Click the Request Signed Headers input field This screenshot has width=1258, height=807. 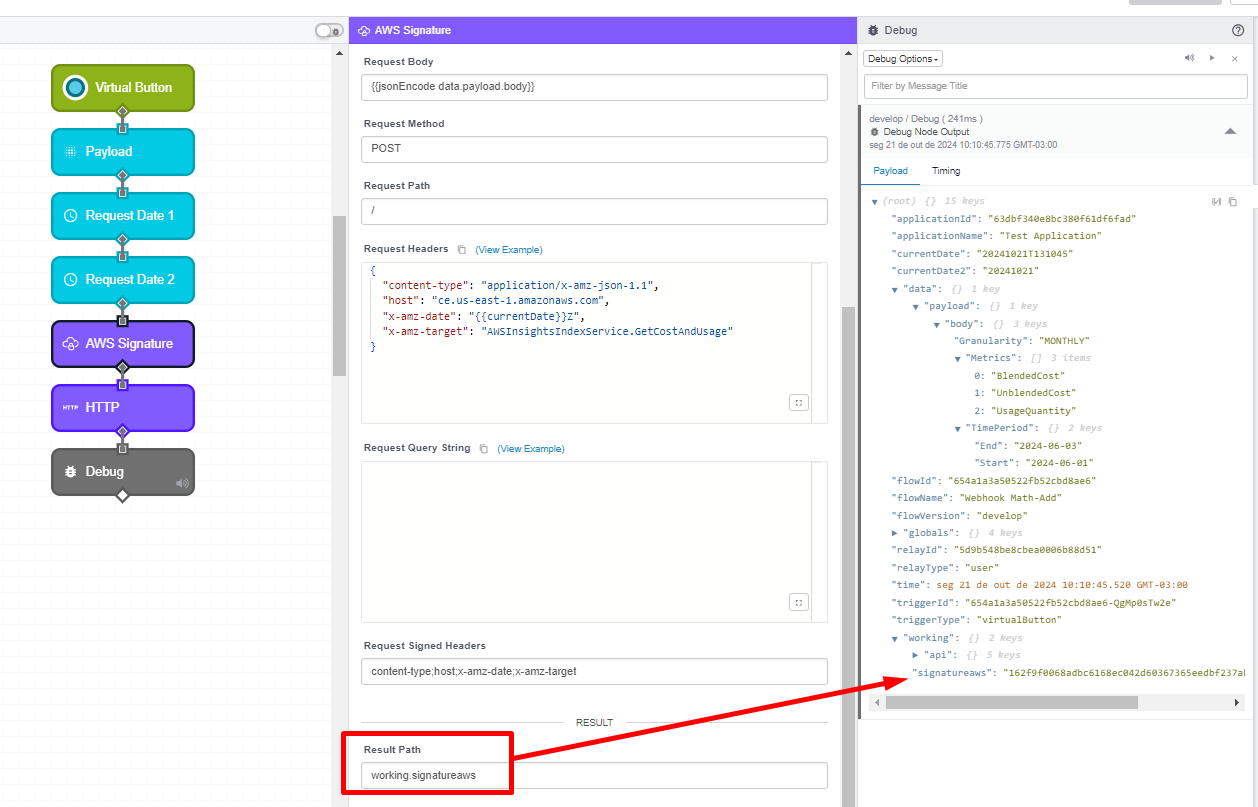594,672
